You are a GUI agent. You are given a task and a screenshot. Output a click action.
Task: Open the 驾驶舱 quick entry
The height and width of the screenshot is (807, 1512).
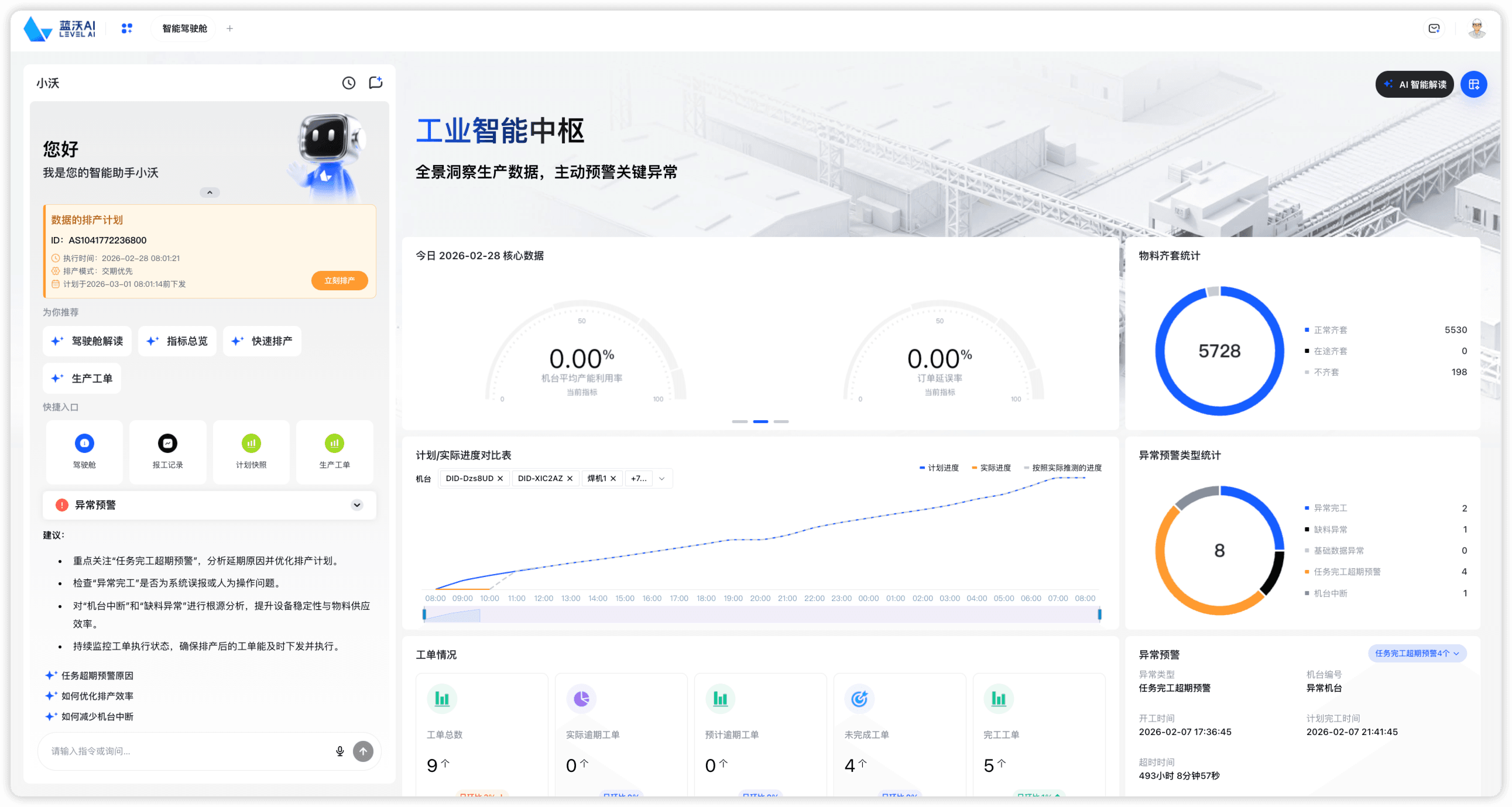tap(84, 452)
